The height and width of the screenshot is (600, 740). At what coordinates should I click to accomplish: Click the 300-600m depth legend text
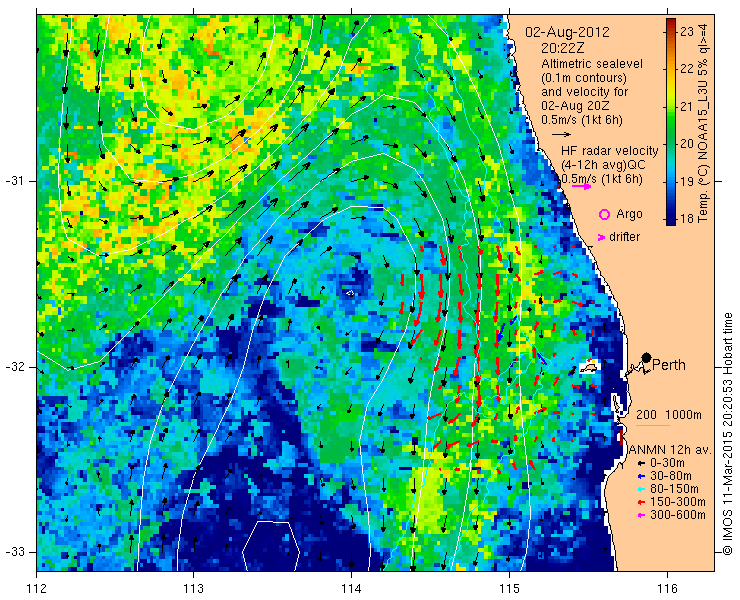[x=678, y=515]
